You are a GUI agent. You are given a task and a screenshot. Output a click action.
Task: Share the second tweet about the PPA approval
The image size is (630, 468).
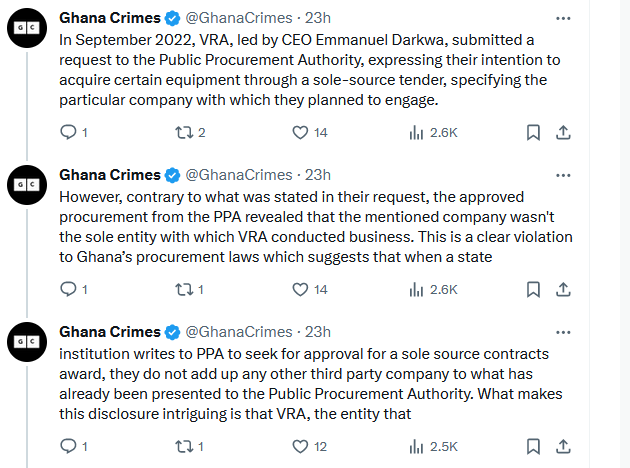click(x=563, y=289)
